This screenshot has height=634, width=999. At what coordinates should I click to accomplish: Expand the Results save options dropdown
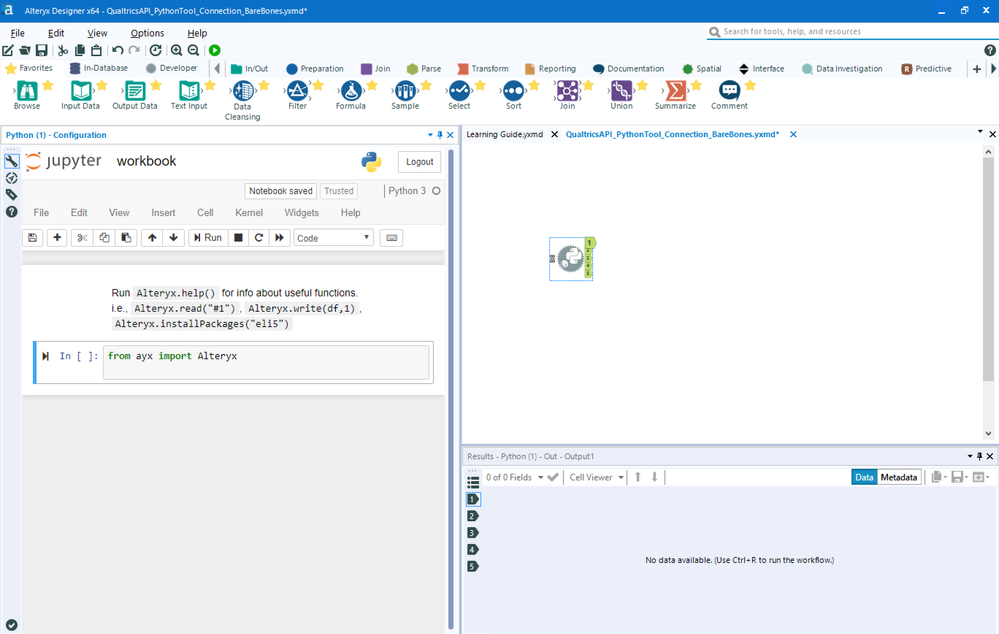[x=966, y=477]
